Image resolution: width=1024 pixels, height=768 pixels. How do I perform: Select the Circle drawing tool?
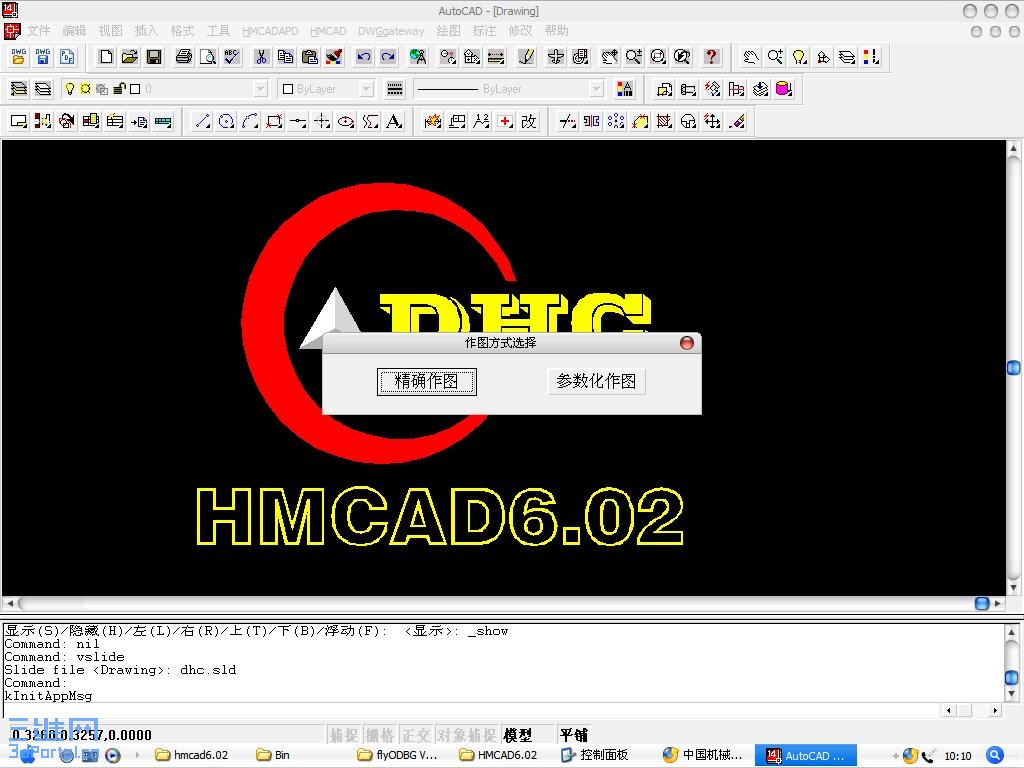(227, 121)
